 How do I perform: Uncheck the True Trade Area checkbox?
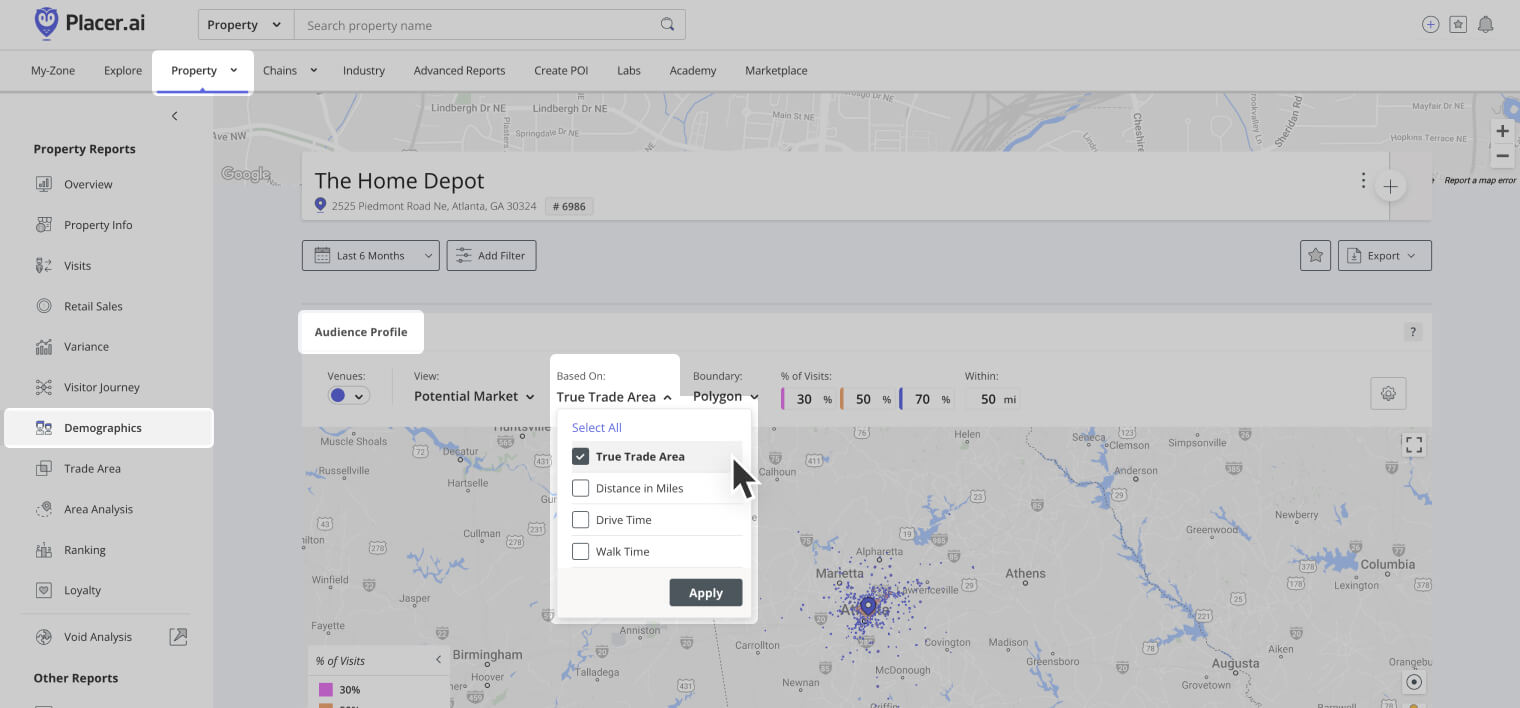(x=580, y=457)
